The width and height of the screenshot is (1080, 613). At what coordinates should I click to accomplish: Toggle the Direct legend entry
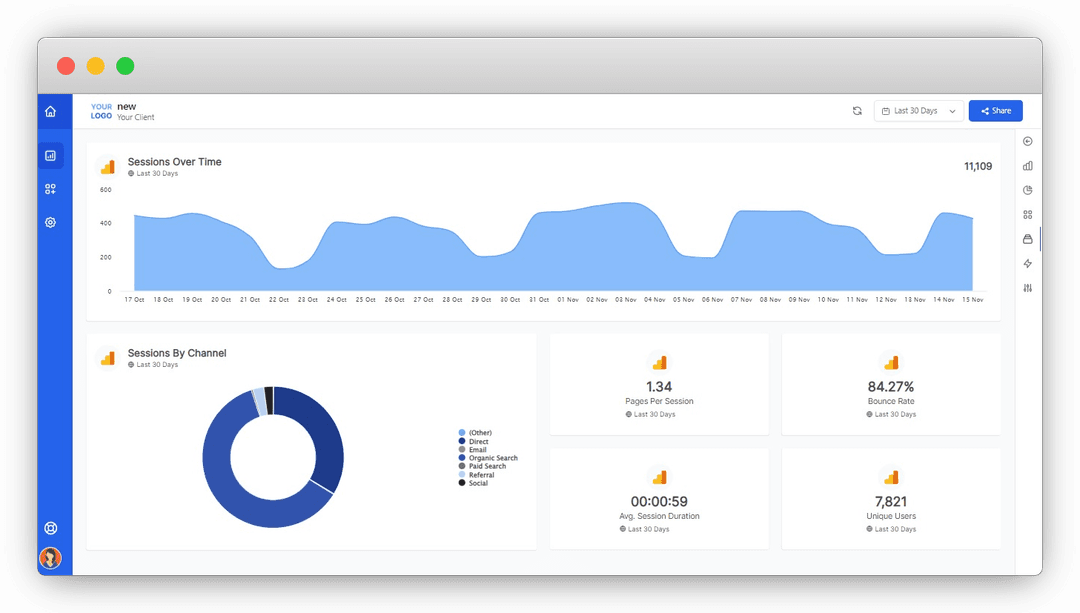(x=474, y=441)
